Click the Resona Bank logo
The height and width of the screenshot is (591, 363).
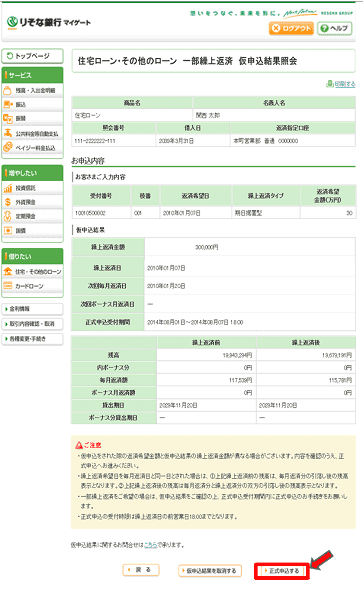click(x=49, y=23)
